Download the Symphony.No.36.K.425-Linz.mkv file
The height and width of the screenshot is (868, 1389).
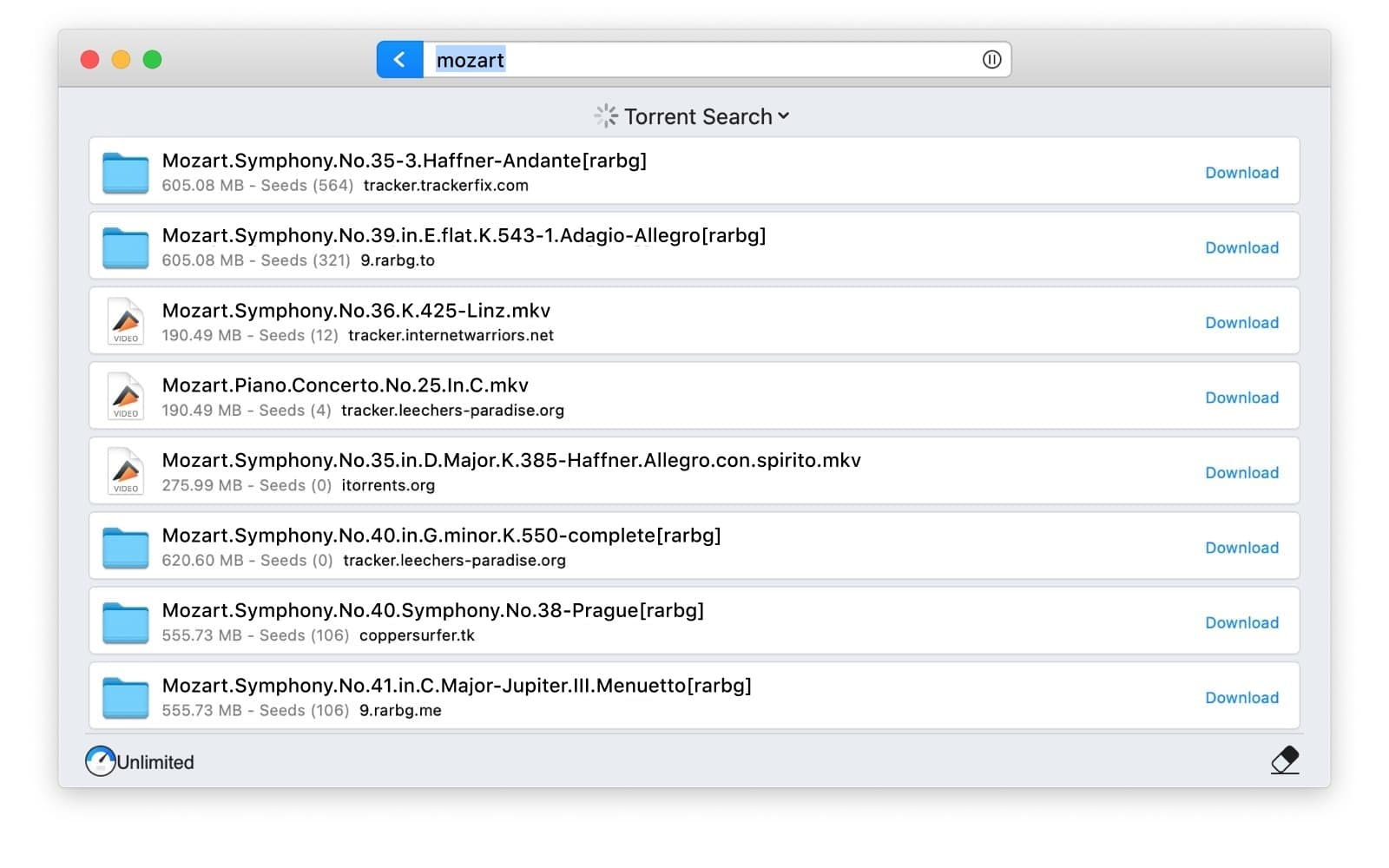tap(1241, 322)
